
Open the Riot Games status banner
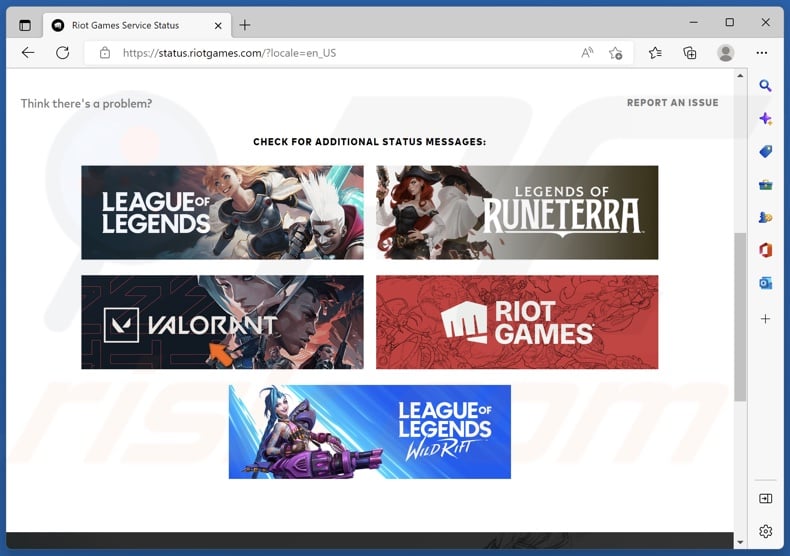[517, 322]
